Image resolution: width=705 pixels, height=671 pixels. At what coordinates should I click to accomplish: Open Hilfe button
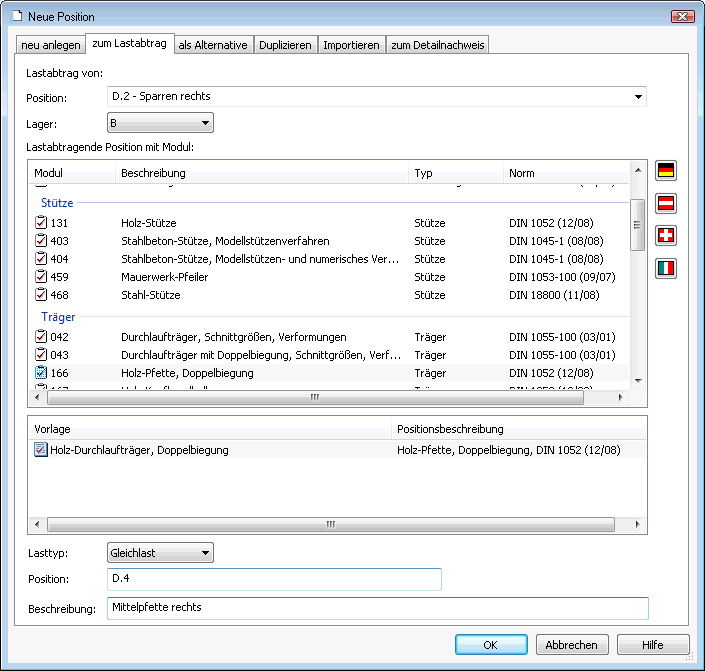point(653,645)
